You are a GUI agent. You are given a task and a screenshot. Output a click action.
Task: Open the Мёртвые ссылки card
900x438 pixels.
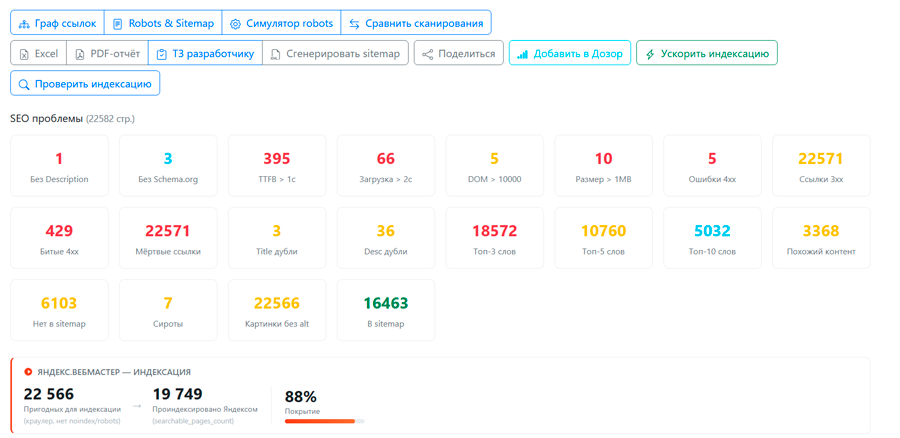tap(168, 238)
